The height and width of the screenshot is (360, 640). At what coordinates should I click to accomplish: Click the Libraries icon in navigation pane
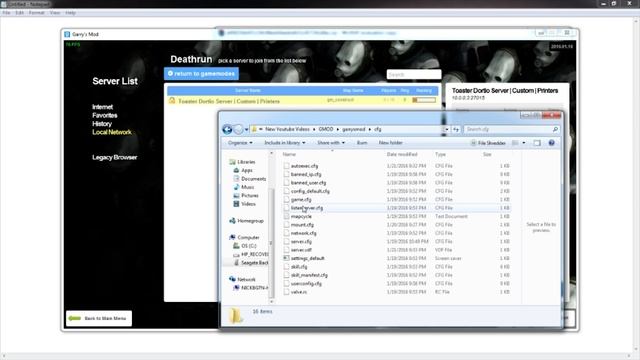coord(232,162)
